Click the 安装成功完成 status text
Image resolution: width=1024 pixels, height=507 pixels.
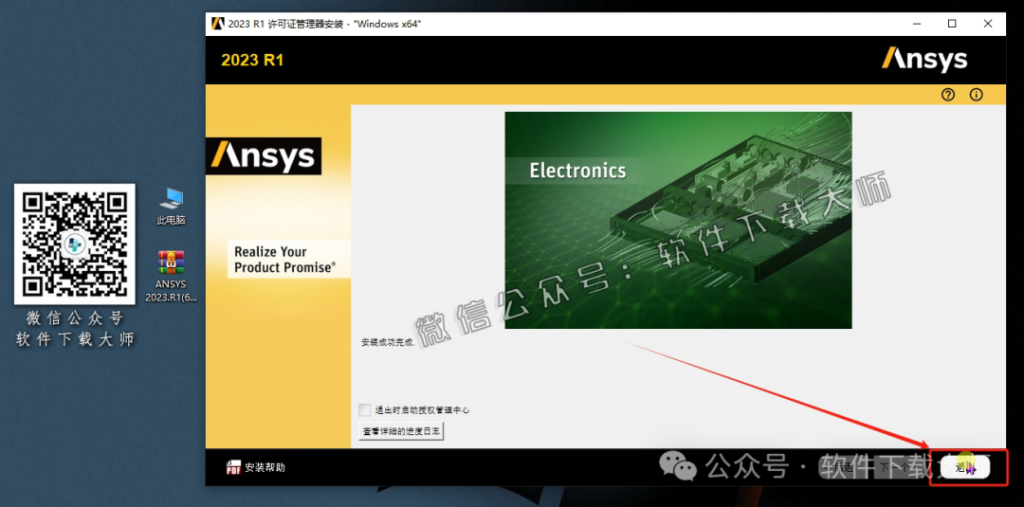pos(387,342)
